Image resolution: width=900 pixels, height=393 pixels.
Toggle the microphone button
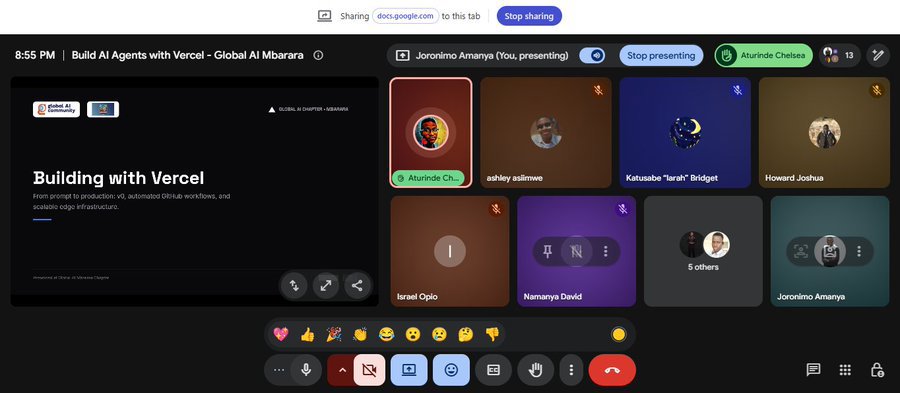306,370
